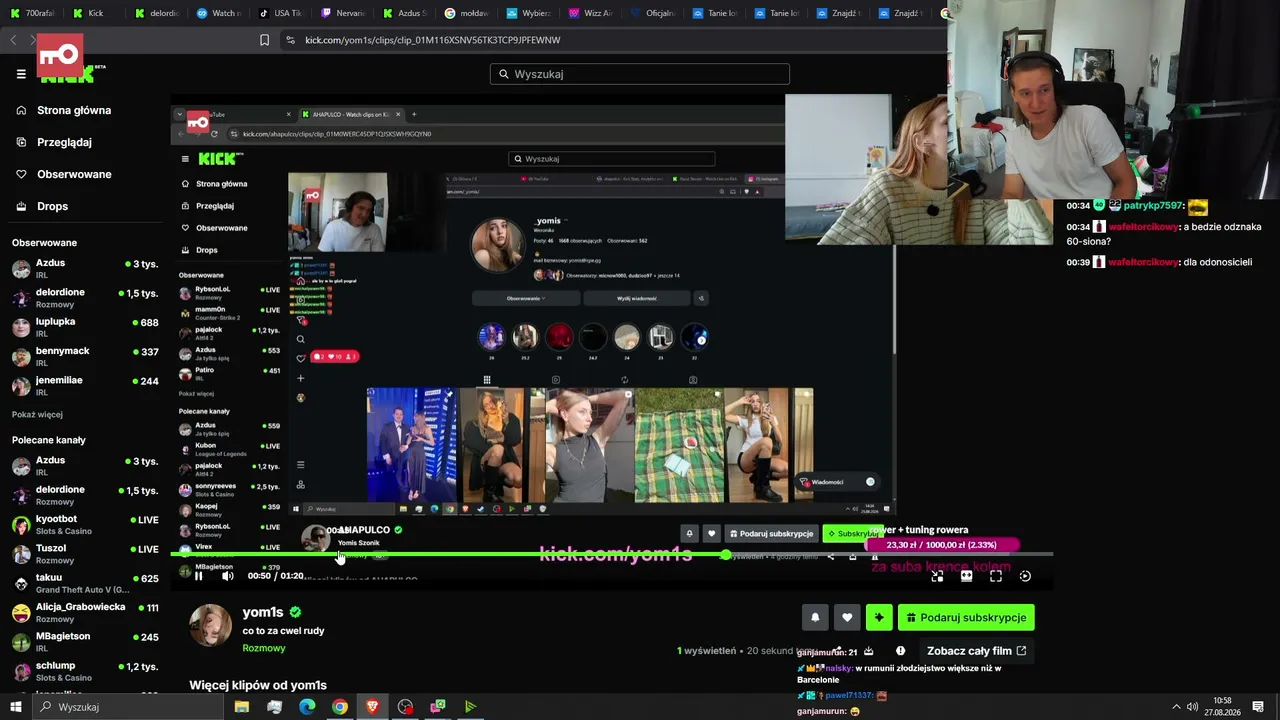Enter fullscreen mode on the clip player

(996, 576)
